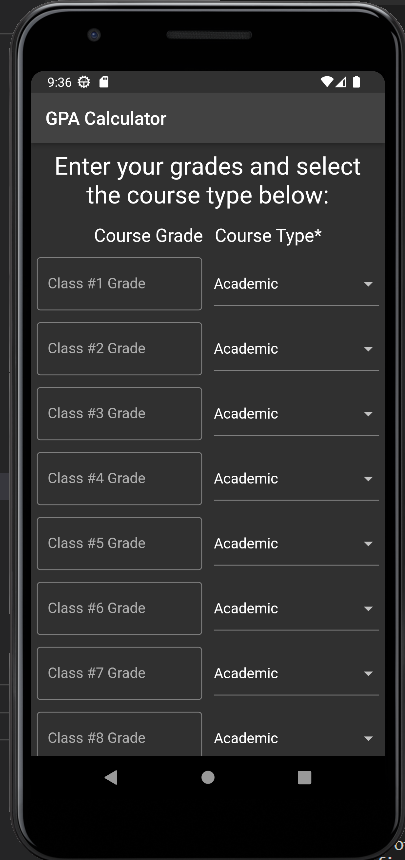Tap the Android back navigation triangle
This screenshot has width=405, height=860.
111,777
